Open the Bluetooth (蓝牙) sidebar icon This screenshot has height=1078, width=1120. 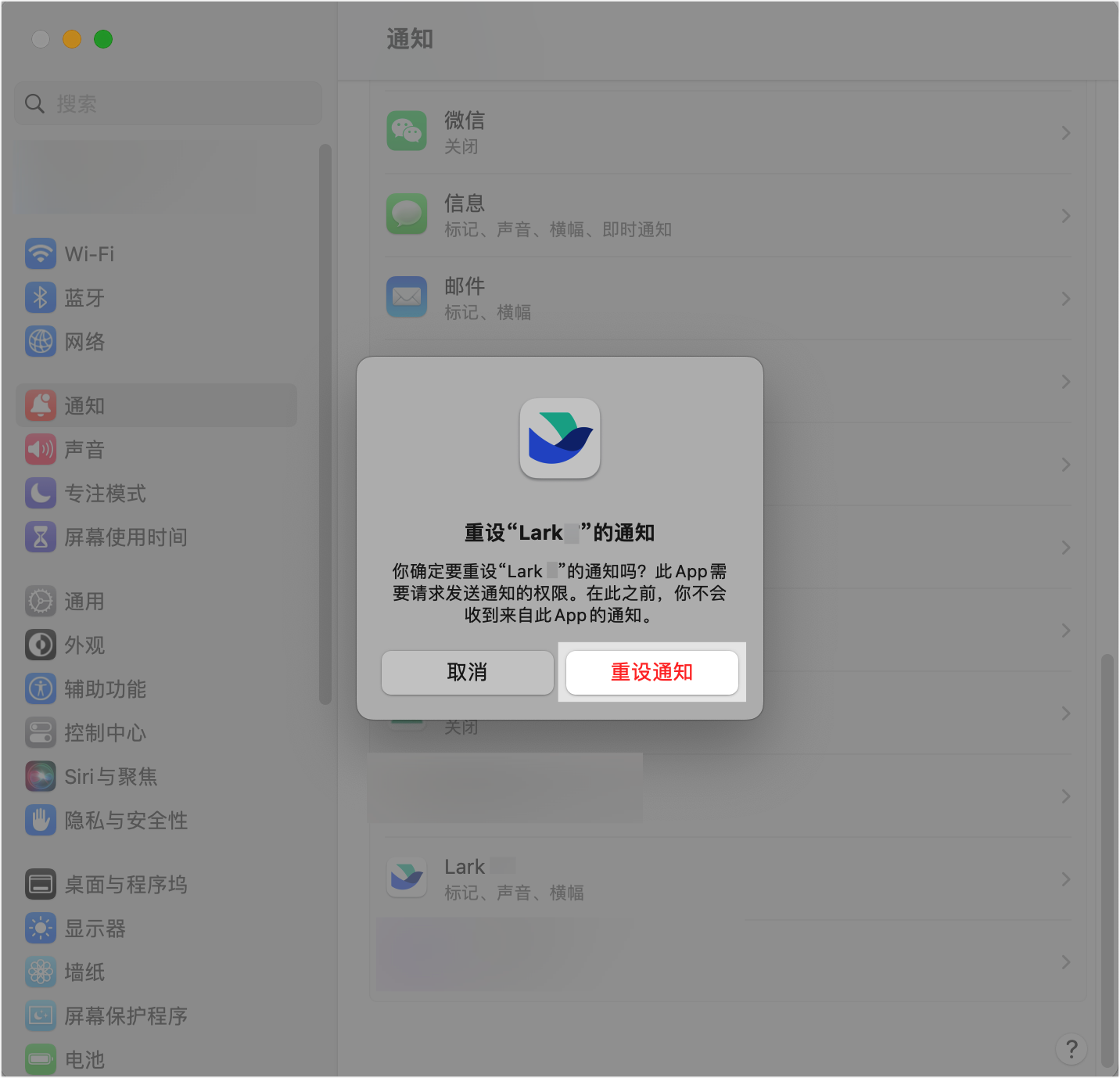41,297
